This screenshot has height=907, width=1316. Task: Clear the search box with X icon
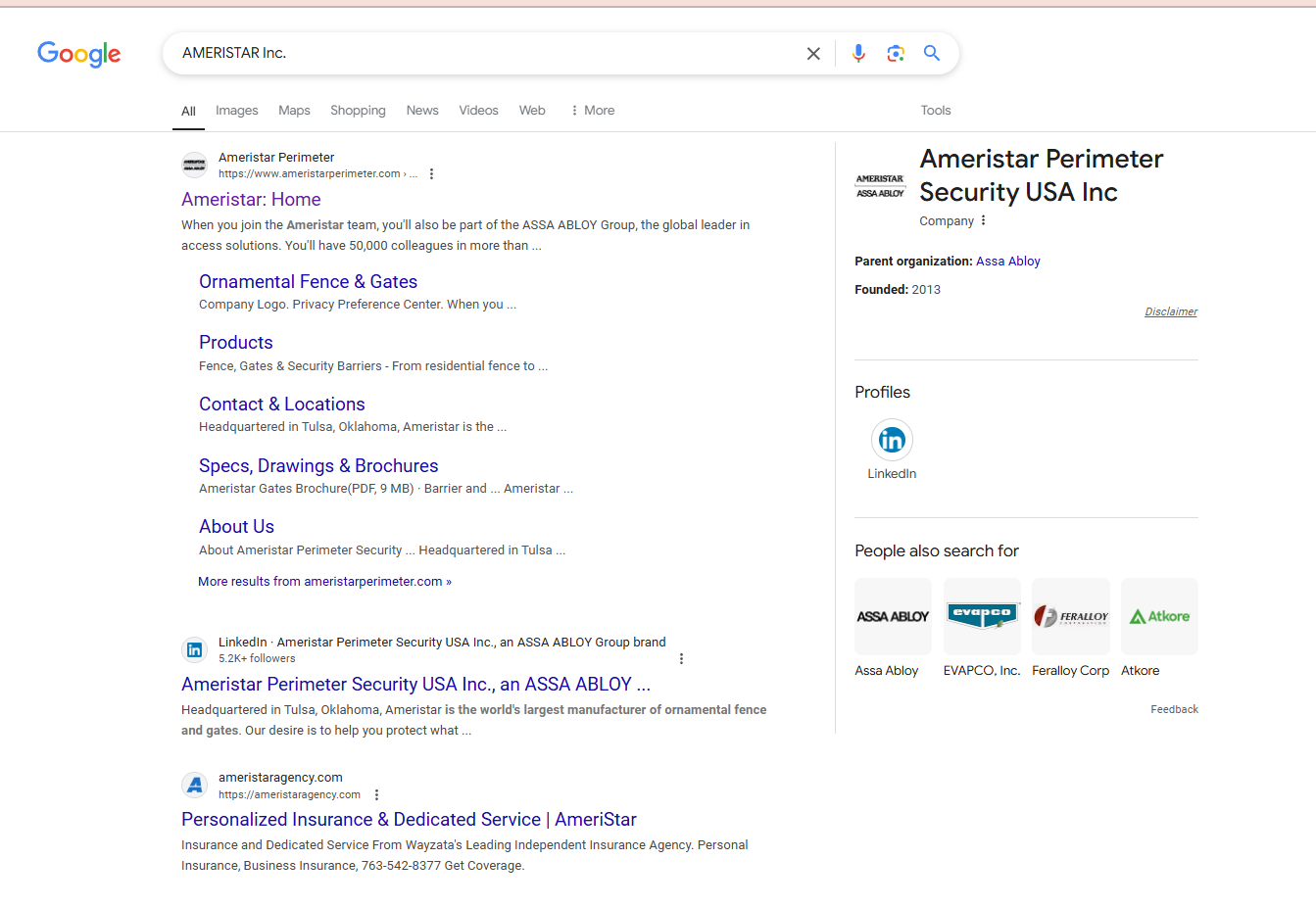(x=813, y=54)
